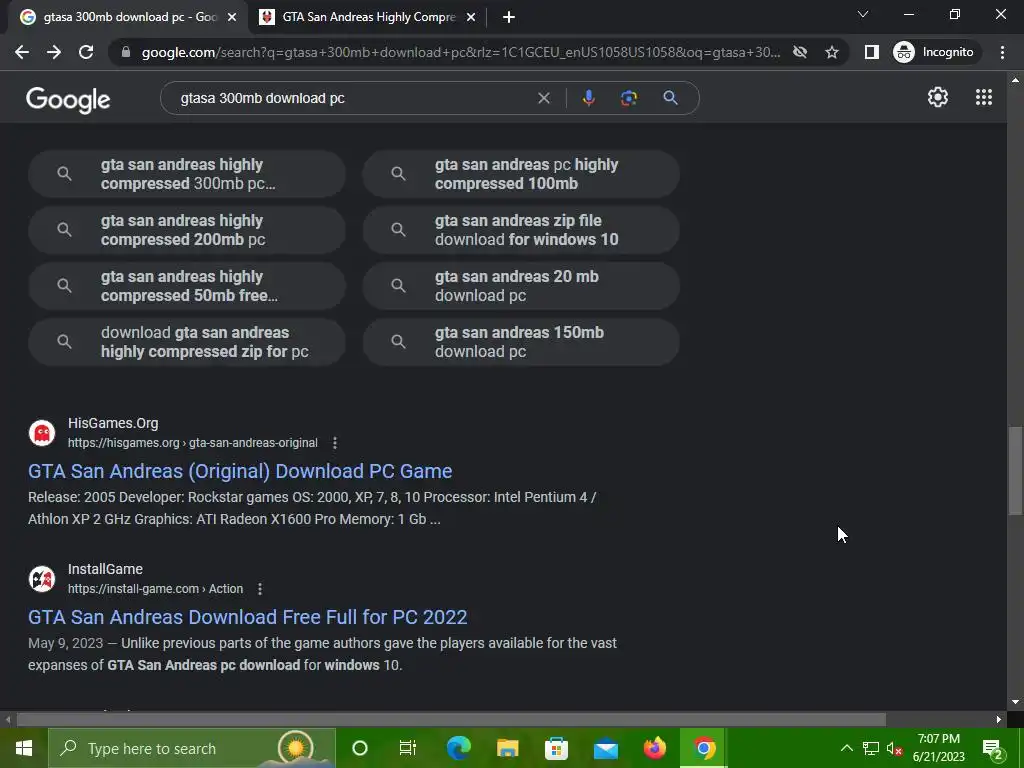Click the InstallGame site favicon
The height and width of the screenshot is (768, 1024).
42,579
